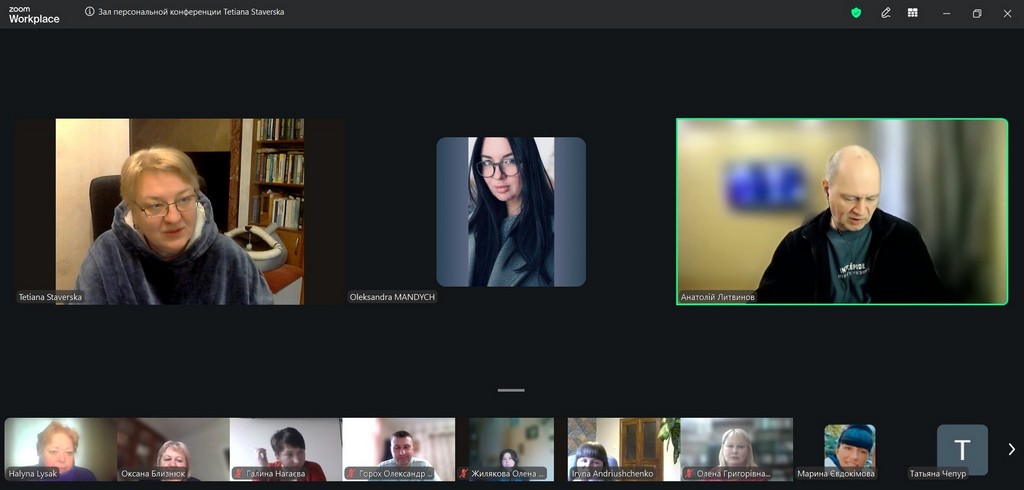
Task: Click Iryna Andriushchenko's thumbnail
Action: tap(623, 448)
